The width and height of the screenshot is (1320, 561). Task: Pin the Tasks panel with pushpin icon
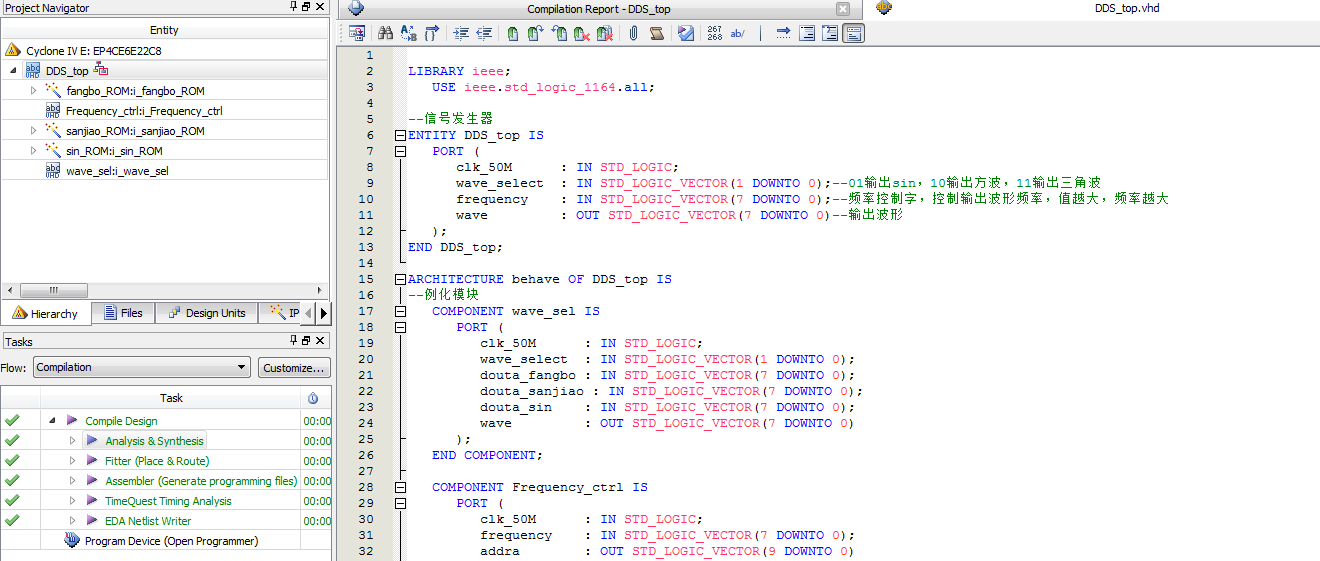pyautogui.click(x=293, y=341)
